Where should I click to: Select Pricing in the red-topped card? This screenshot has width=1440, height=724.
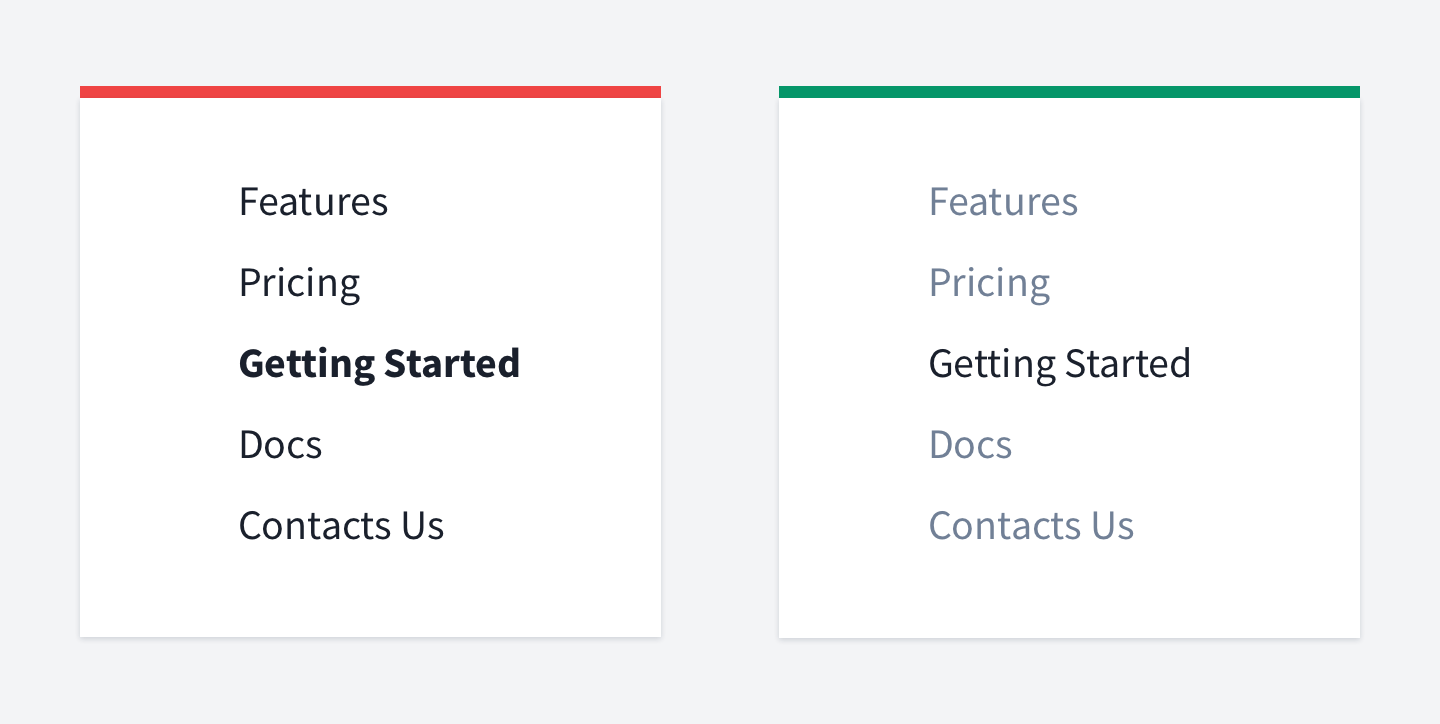coord(299,284)
